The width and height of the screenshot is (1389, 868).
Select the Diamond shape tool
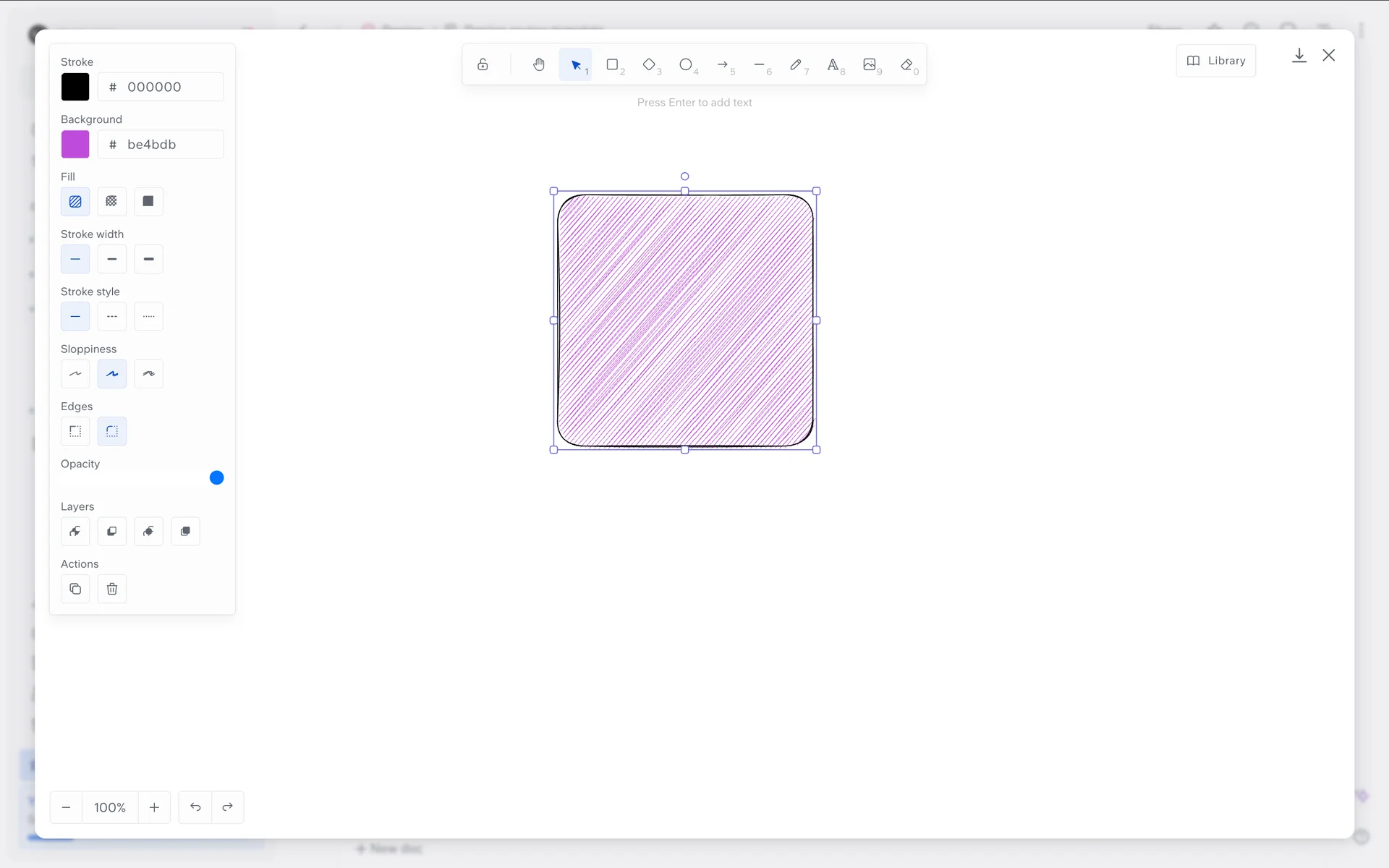649,65
